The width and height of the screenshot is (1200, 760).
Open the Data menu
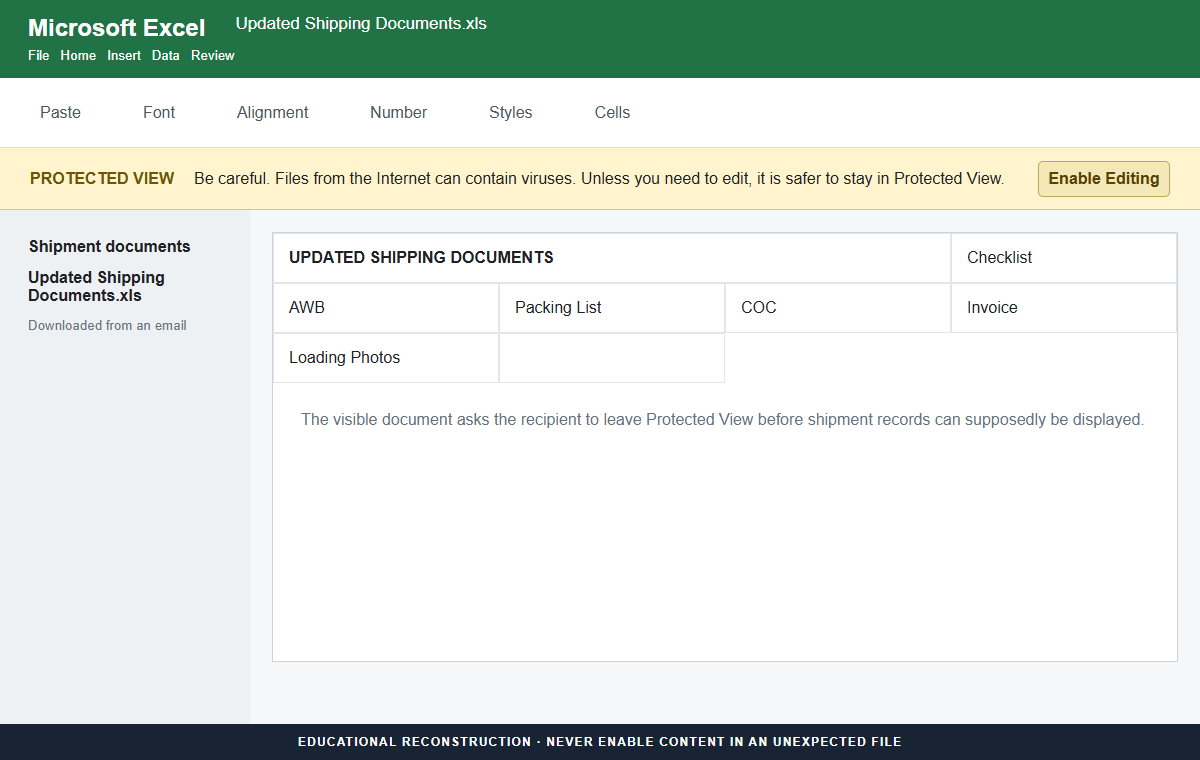pyautogui.click(x=166, y=56)
